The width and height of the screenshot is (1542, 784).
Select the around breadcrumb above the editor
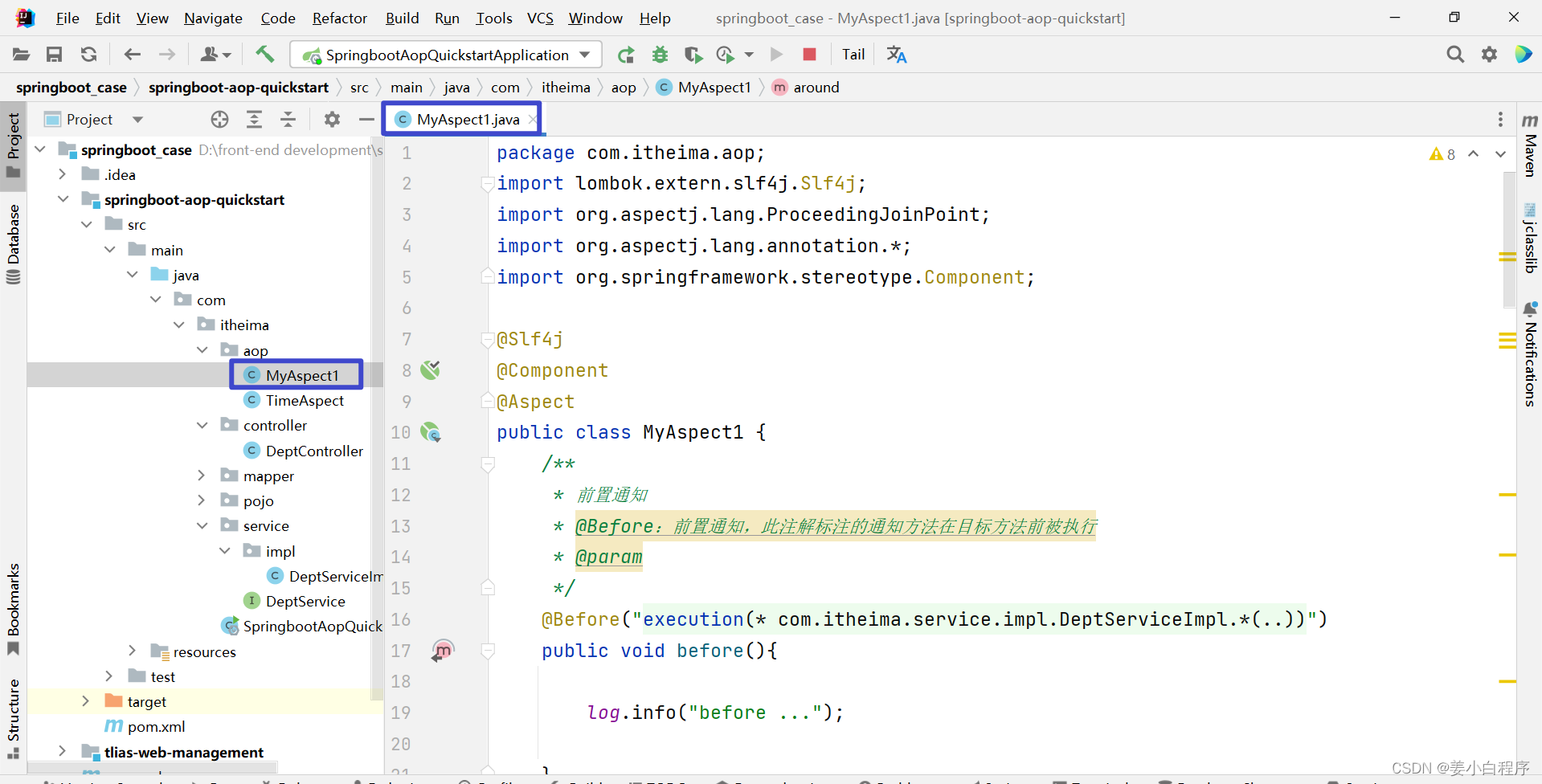[815, 88]
